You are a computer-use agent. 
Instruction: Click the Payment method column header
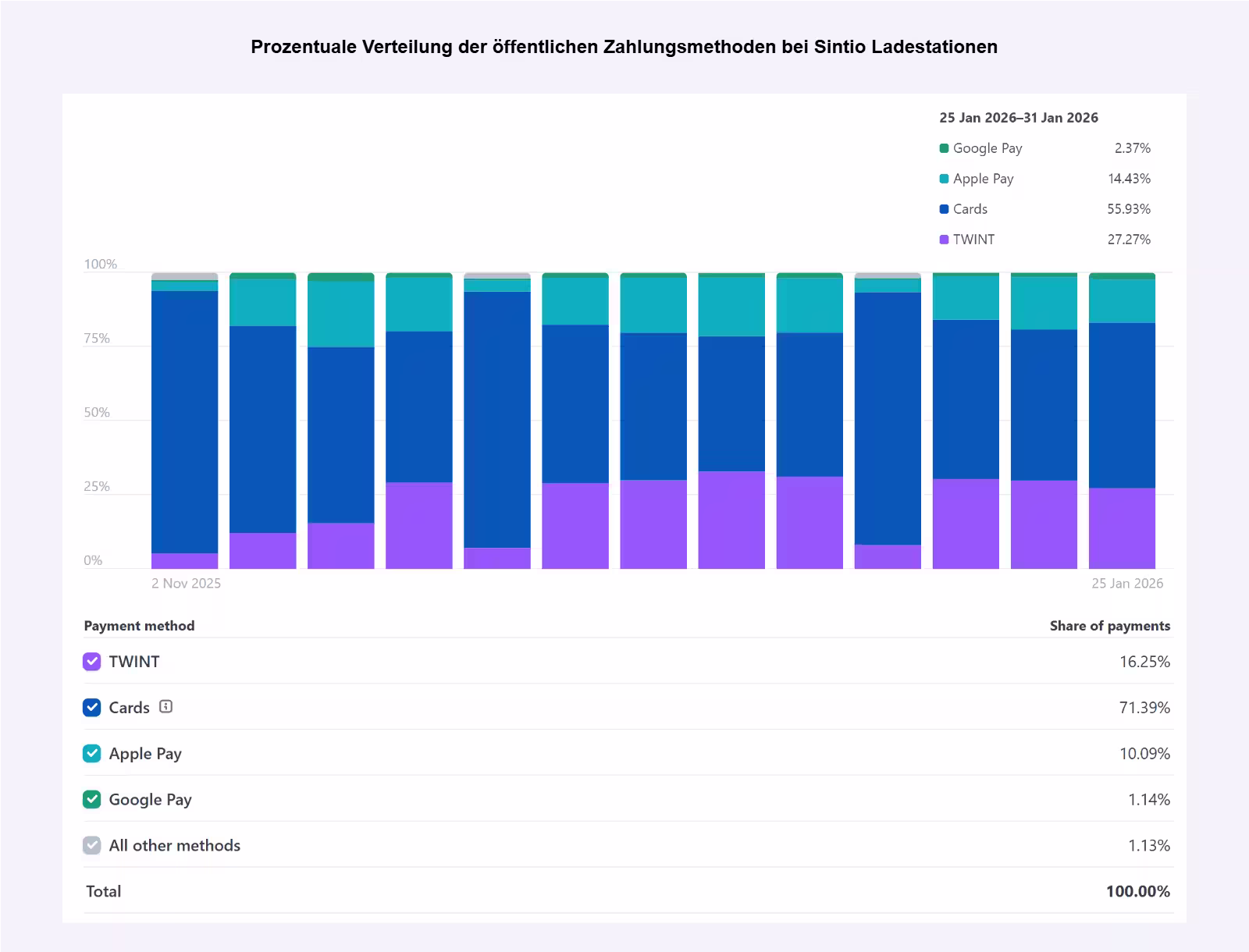140,625
